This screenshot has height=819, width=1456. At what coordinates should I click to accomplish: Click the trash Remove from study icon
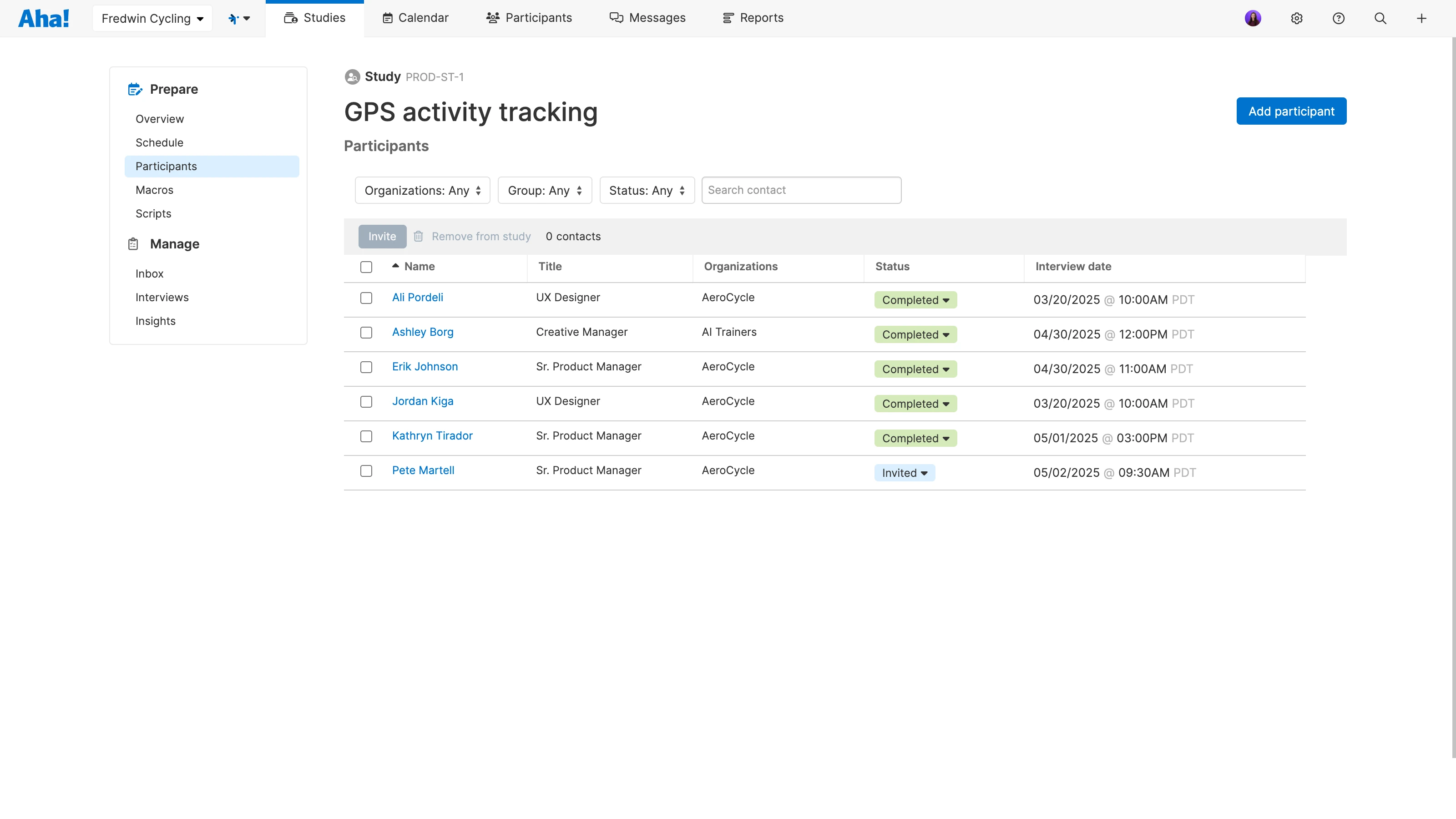click(418, 236)
